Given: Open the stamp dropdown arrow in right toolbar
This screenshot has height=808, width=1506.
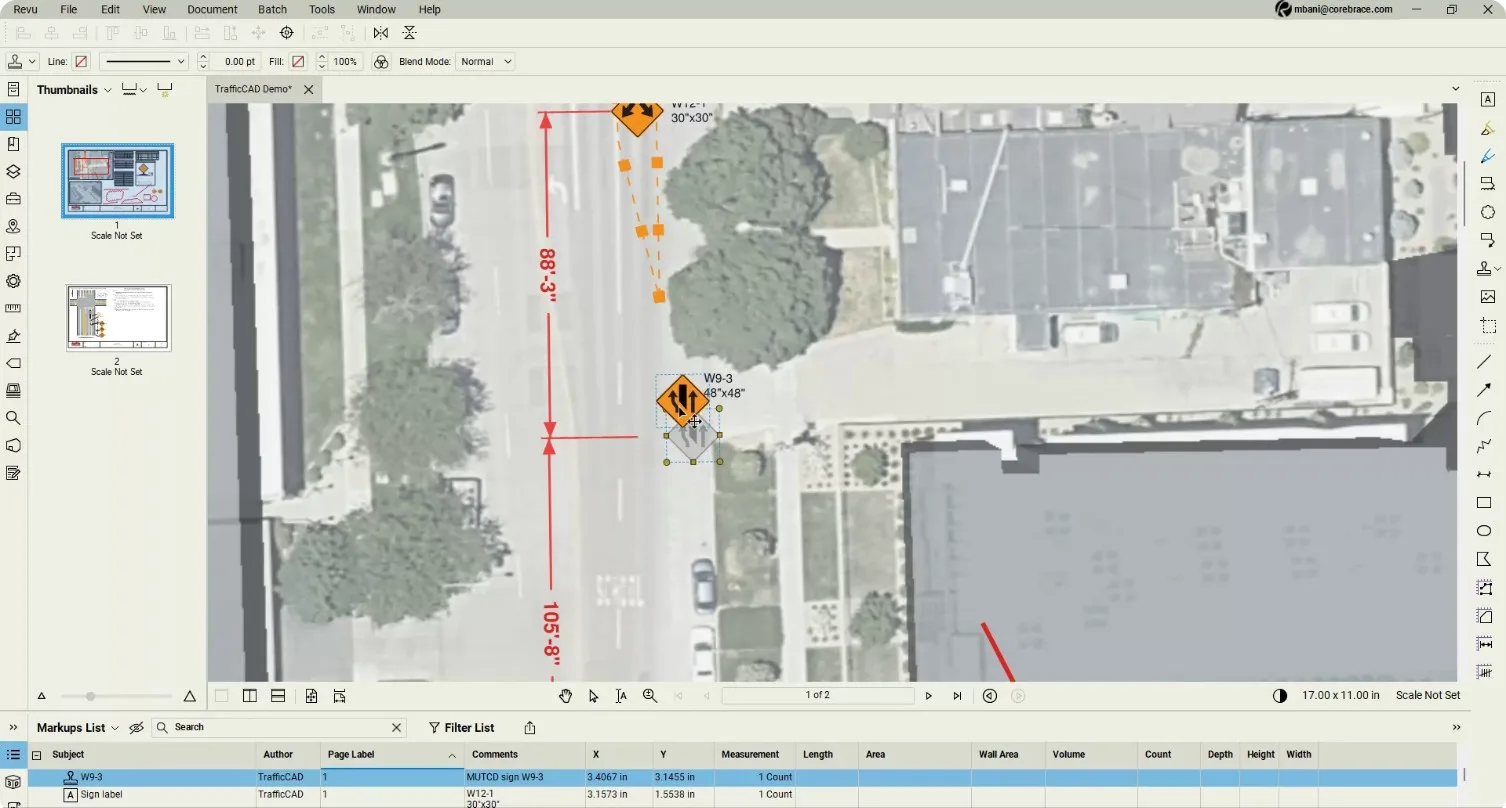Looking at the screenshot, I should [1498, 269].
